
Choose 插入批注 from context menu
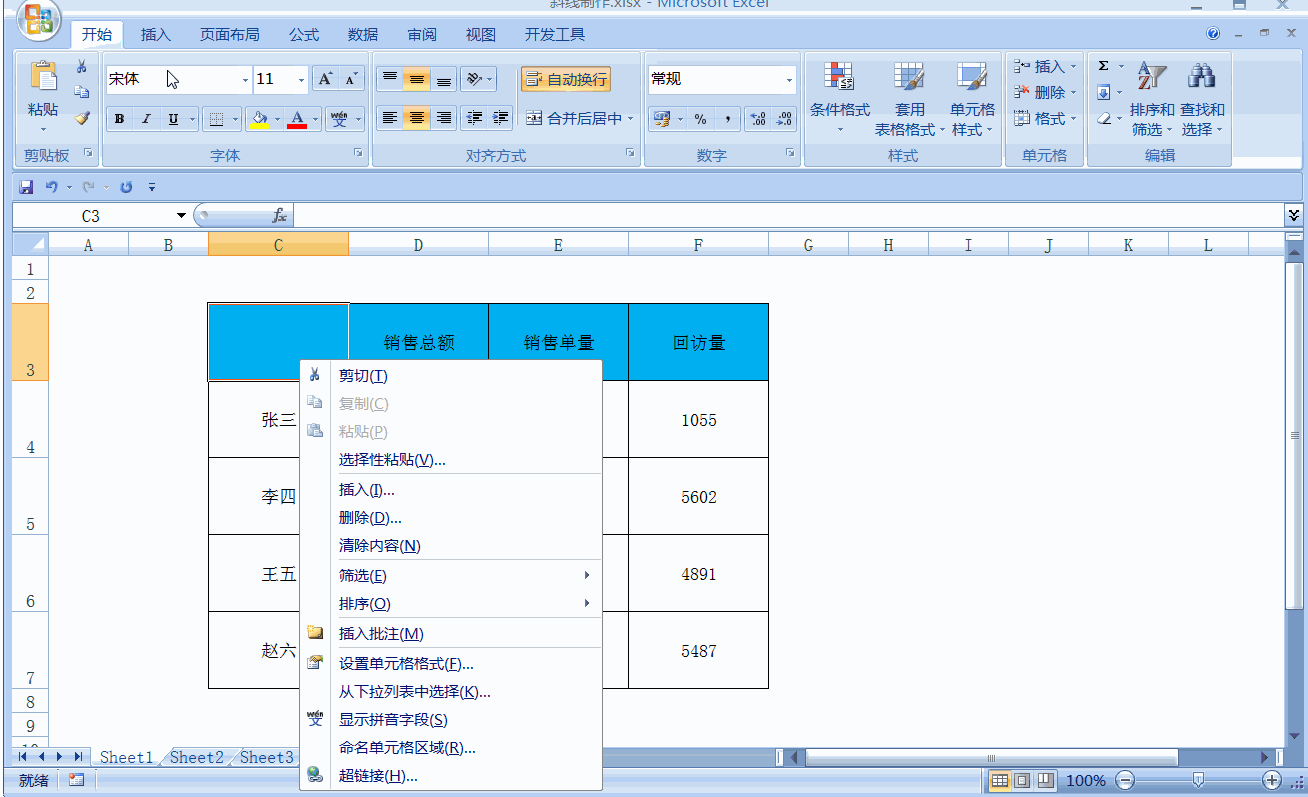pos(451,633)
